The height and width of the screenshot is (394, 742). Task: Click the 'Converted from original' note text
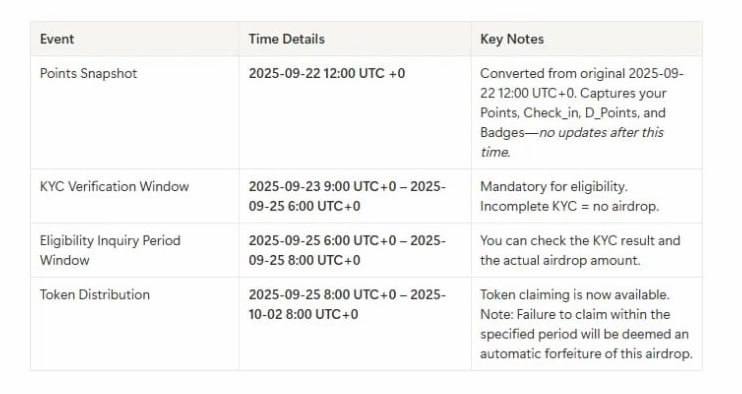[x=553, y=73]
